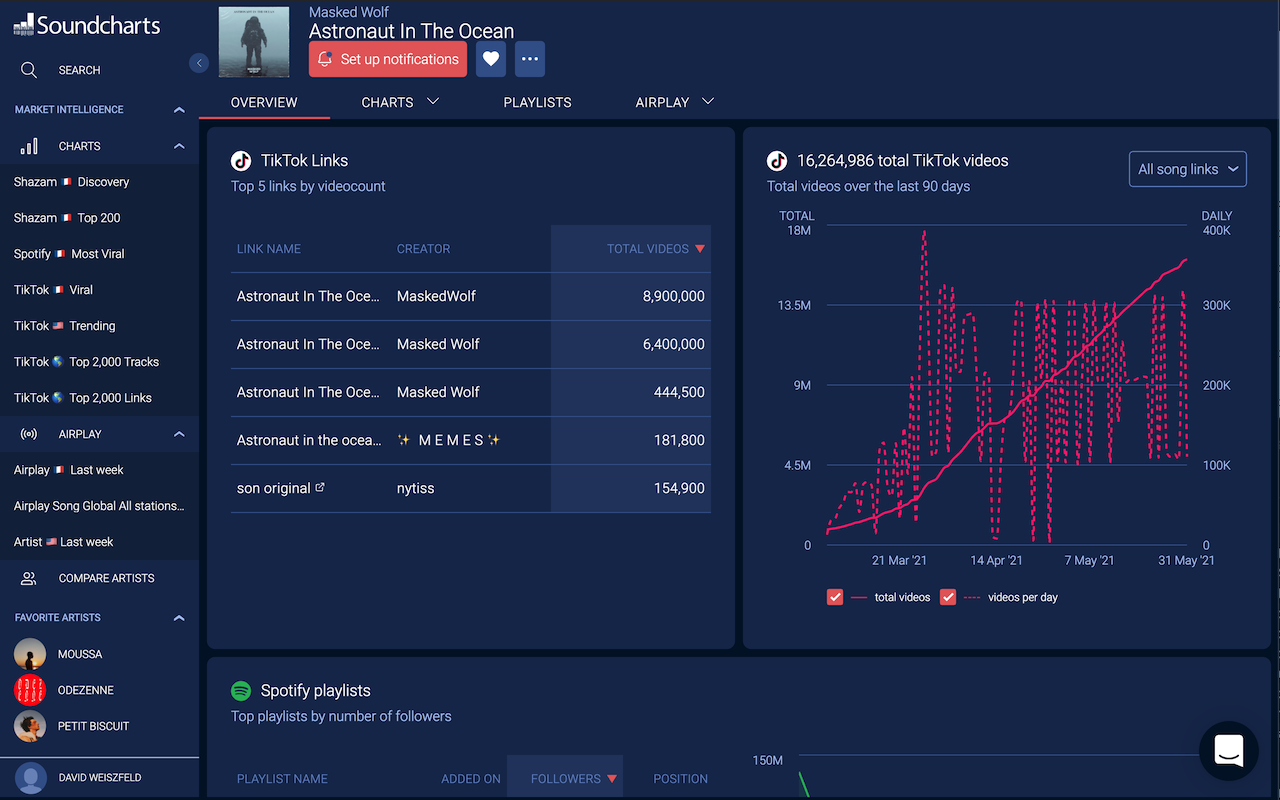Open the PETIT BISCUIT favorite artist
This screenshot has height=800, width=1280.
tap(94, 726)
